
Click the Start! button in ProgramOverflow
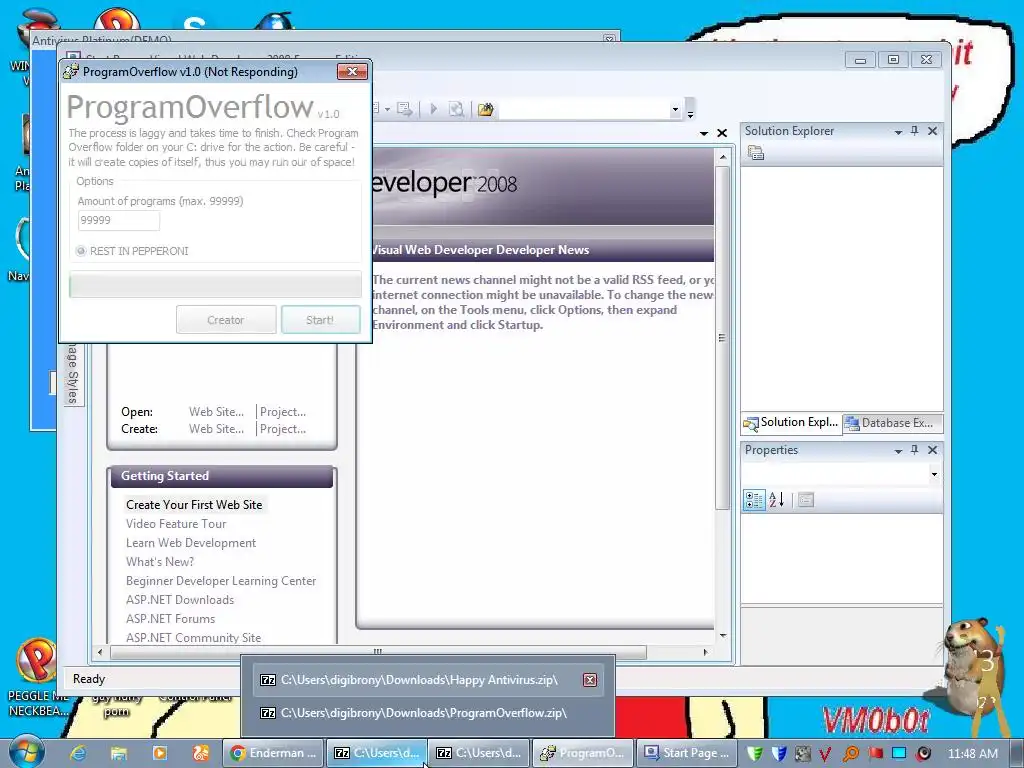point(321,320)
